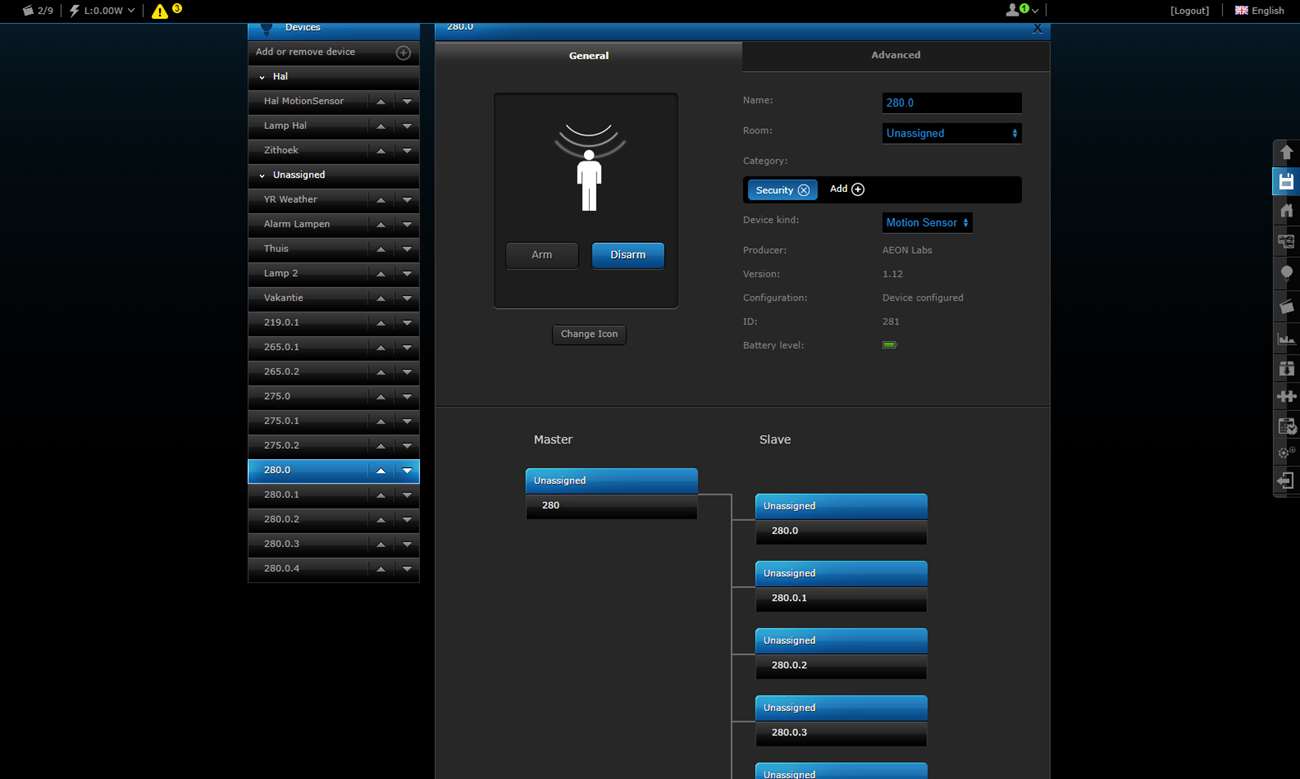Select the General tab
Image resolution: width=1300 pixels, height=779 pixels.
pyautogui.click(x=588, y=56)
